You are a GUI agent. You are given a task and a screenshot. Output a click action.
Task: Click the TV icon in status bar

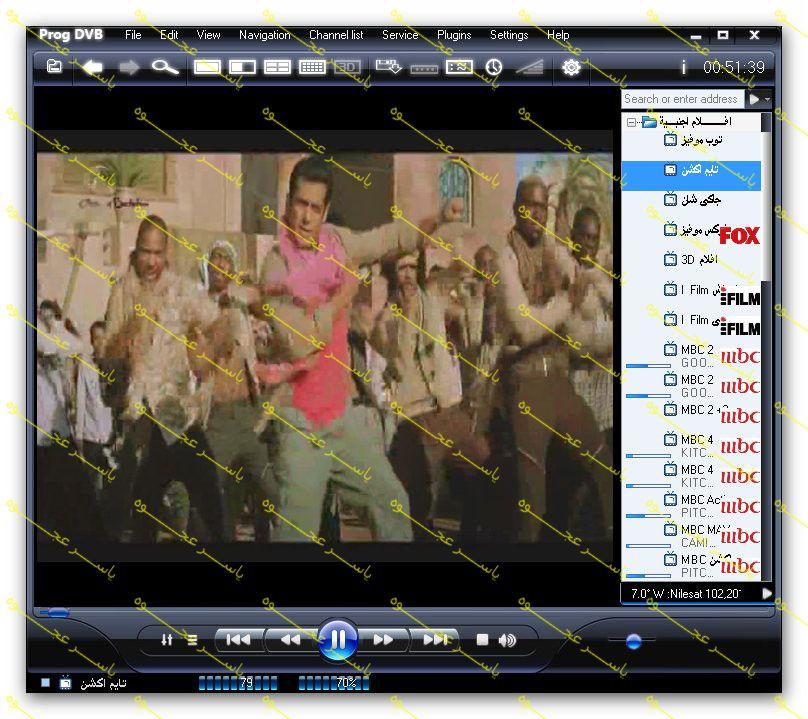(65, 683)
